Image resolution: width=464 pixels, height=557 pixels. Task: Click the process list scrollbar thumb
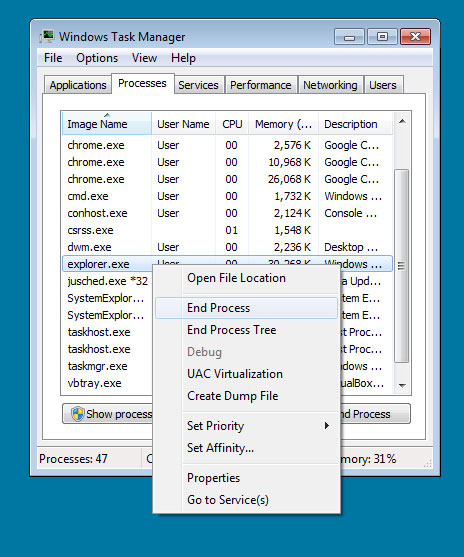pos(402,266)
